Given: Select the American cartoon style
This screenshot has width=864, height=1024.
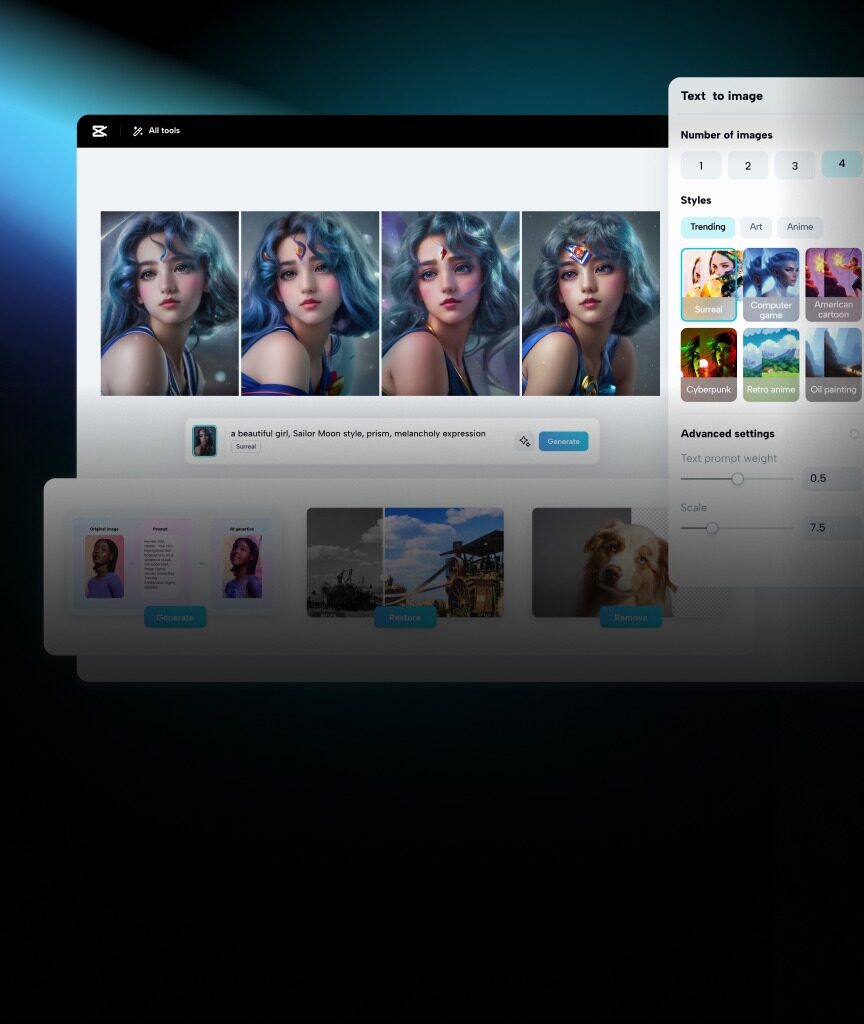Looking at the screenshot, I should [833, 284].
